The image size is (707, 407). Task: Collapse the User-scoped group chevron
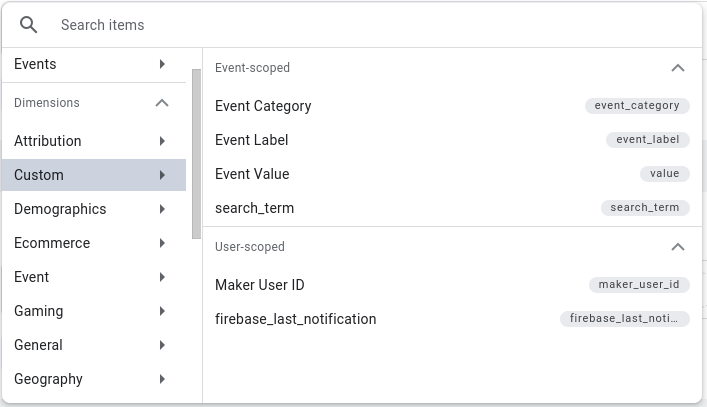[x=678, y=247]
